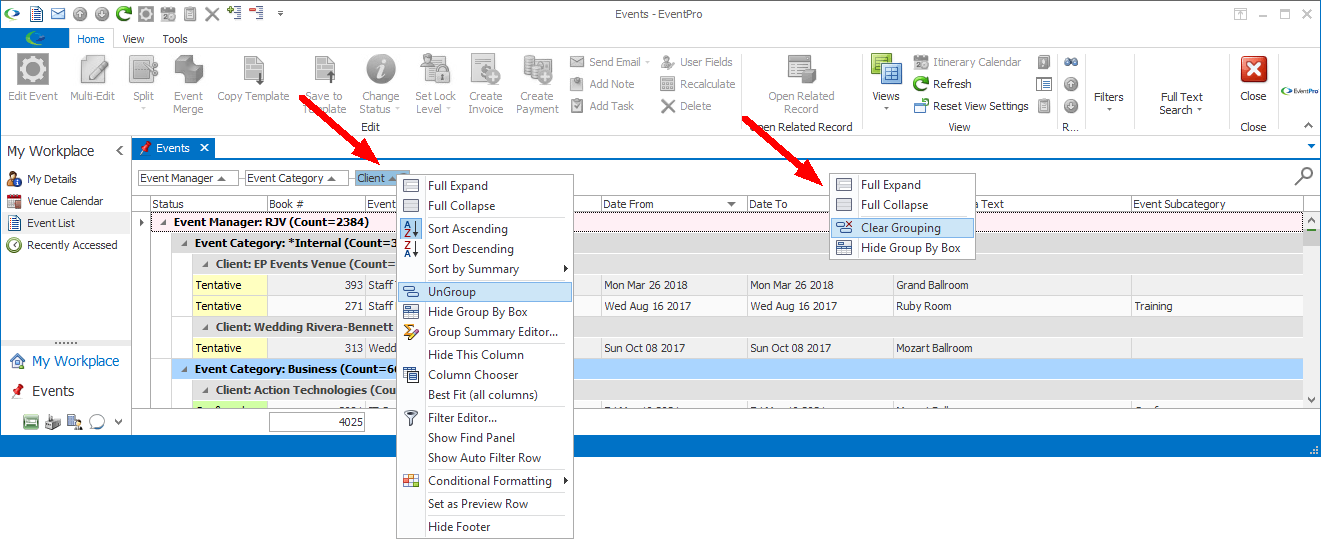Click the User Fields ribbon item

click(696, 62)
